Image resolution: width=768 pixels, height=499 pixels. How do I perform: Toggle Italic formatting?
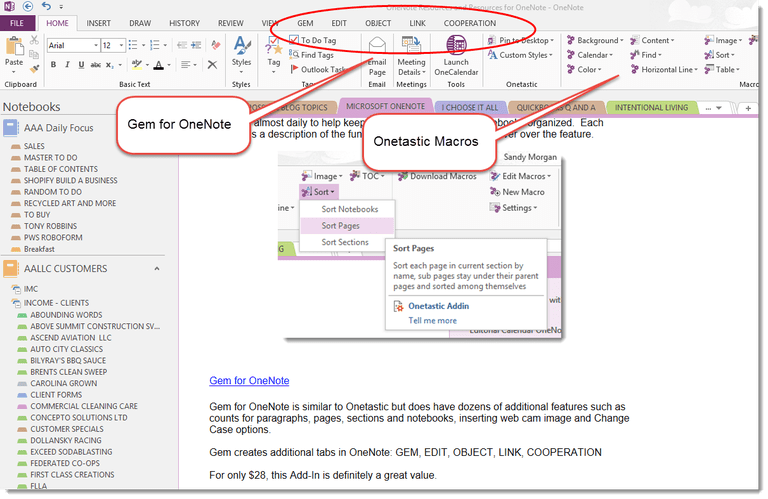(67, 64)
